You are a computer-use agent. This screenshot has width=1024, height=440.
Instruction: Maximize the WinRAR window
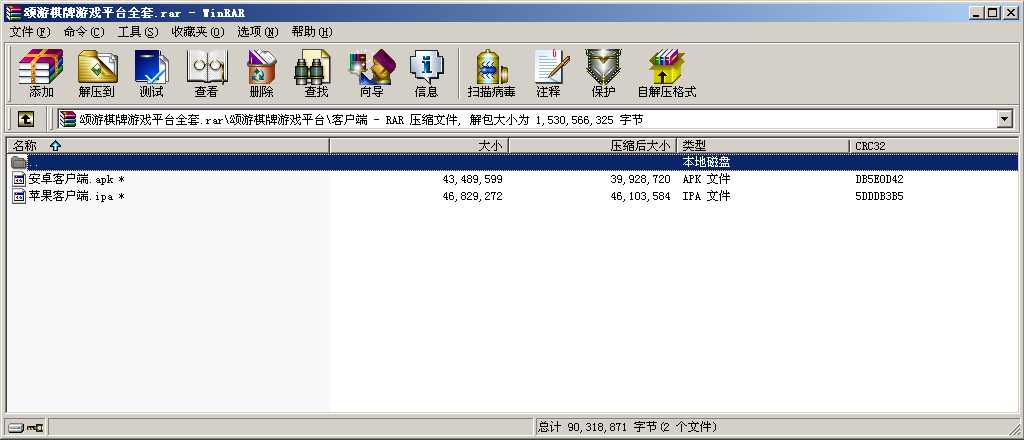pos(991,12)
